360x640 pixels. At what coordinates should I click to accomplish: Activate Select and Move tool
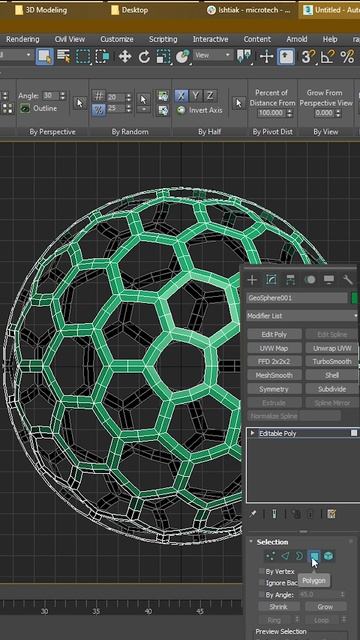click(124, 56)
